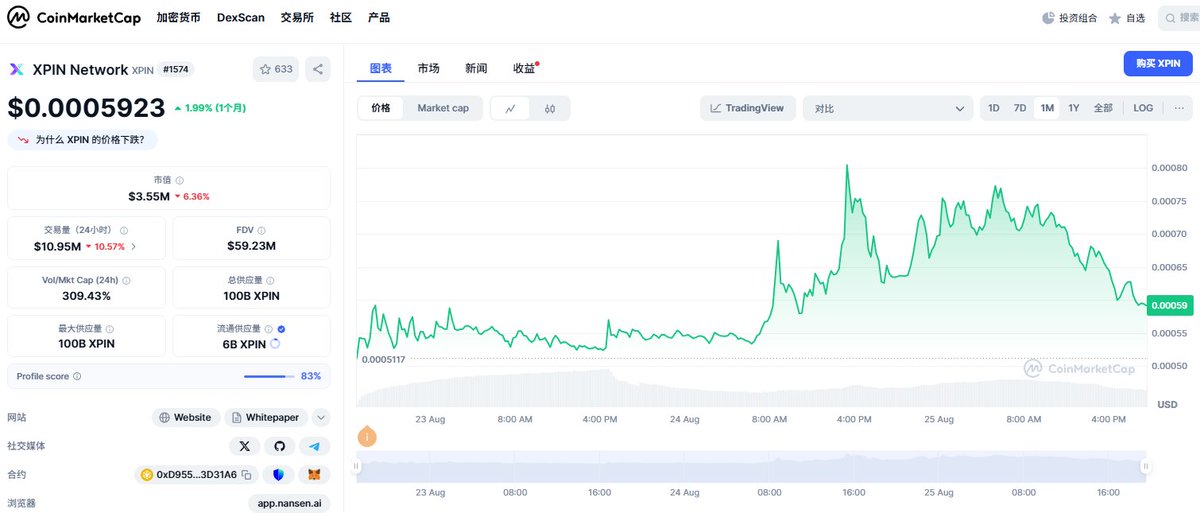Open 社区 menu
The width and height of the screenshot is (1200, 513).
[341, 18]
